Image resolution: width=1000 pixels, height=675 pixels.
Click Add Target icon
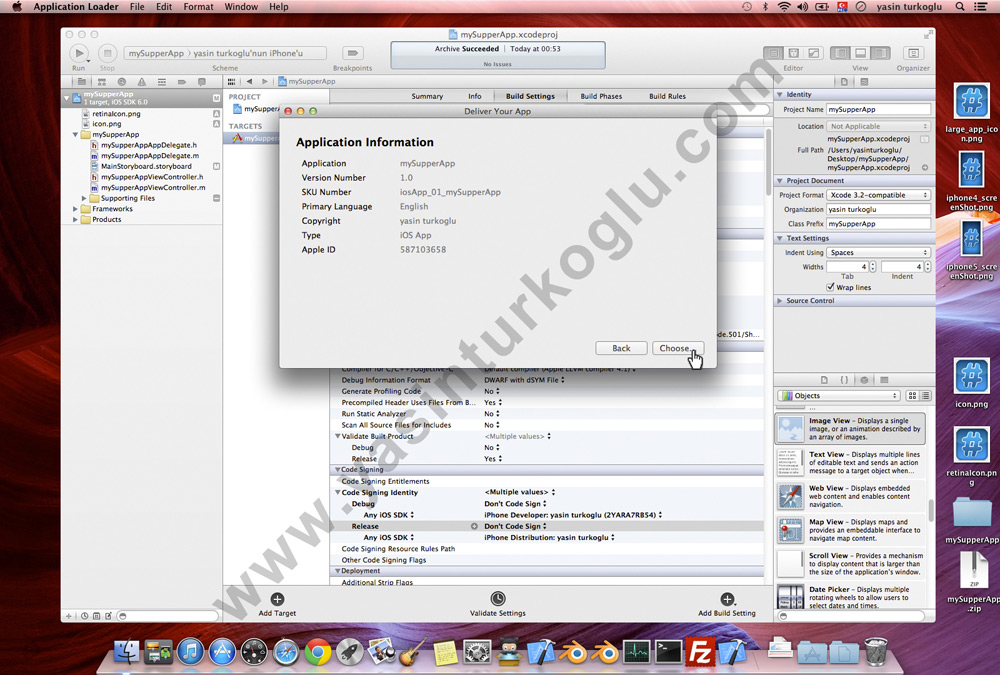click(277, 599)
